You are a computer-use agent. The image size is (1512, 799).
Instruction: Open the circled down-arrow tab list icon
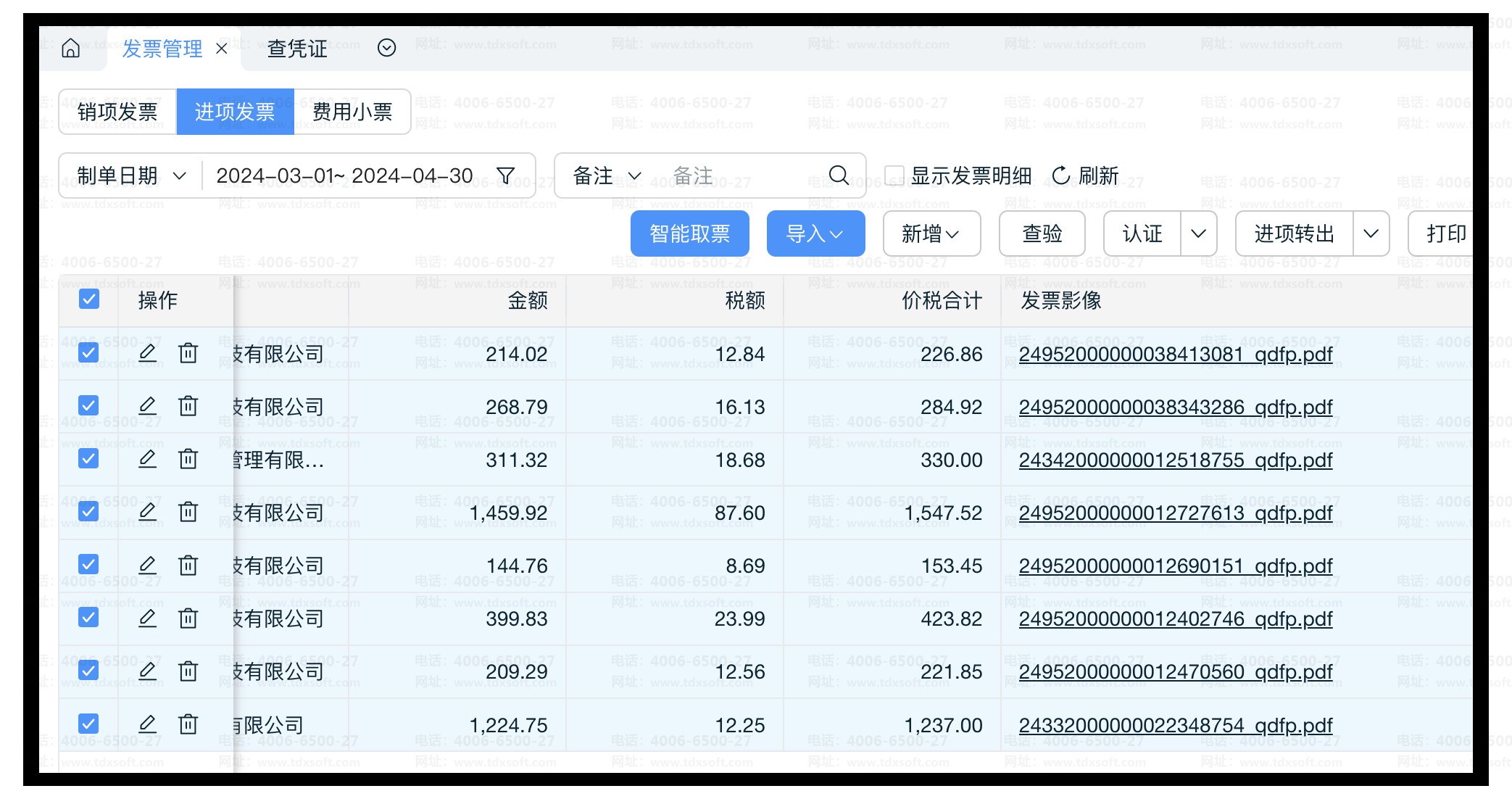(387, 49)
